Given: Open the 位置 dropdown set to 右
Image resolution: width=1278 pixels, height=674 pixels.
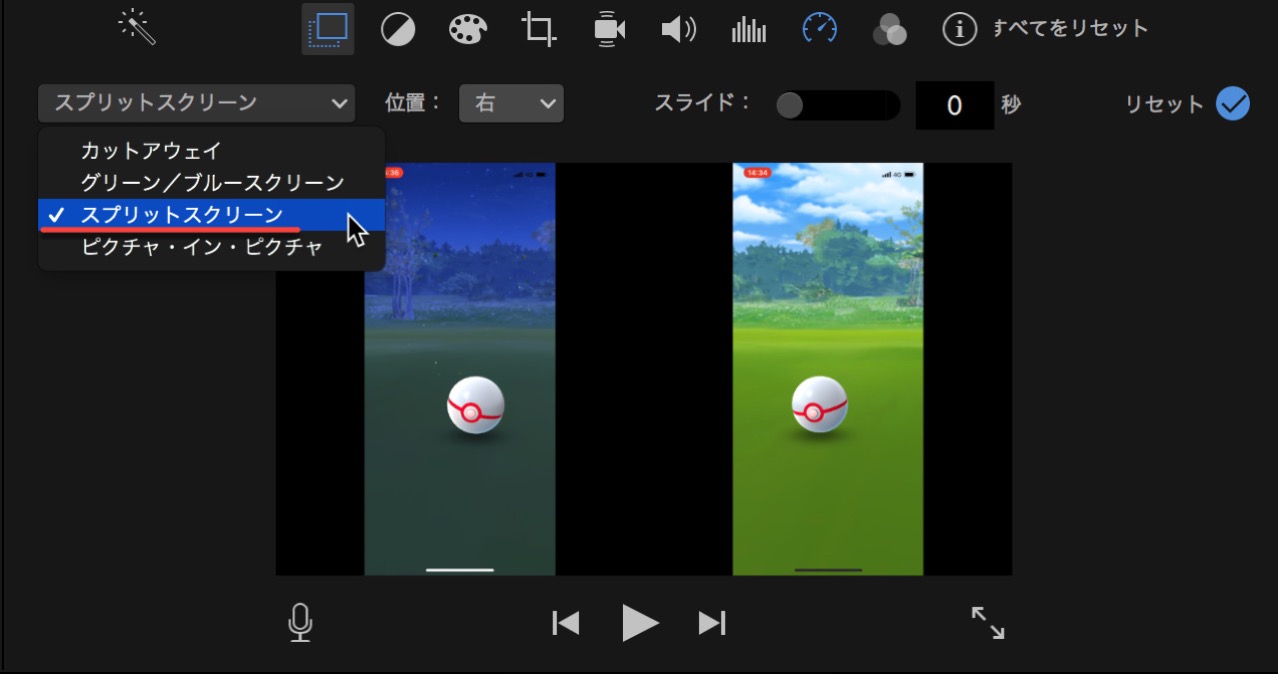Looking at the screenshot, I should click(x=511, y=103).
